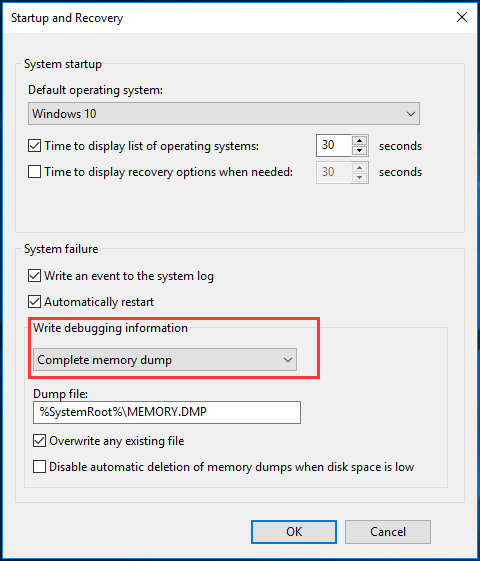Click recovery options time up arrow
The image size is (480, 561).
[359, 167]
